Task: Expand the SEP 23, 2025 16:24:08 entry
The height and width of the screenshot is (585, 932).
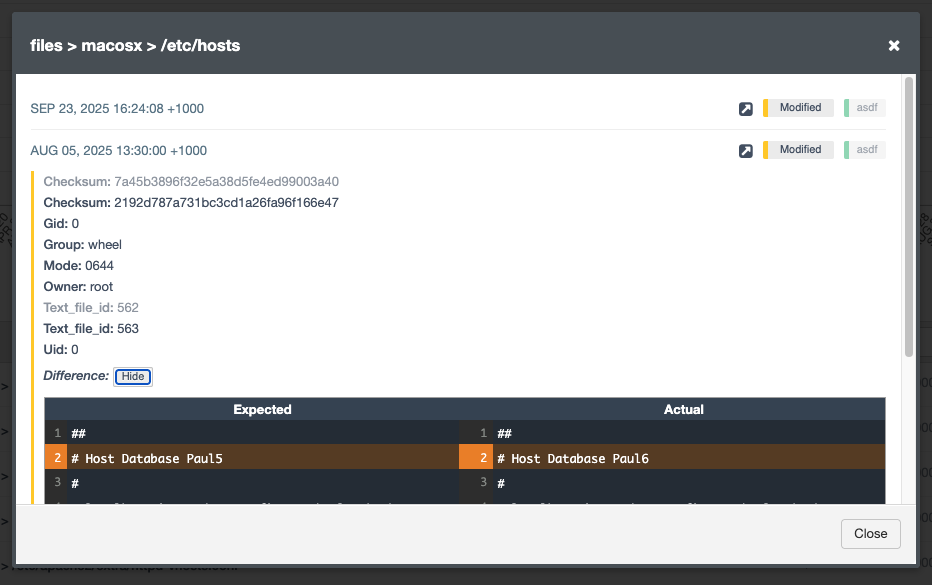Action: point(118,108)
